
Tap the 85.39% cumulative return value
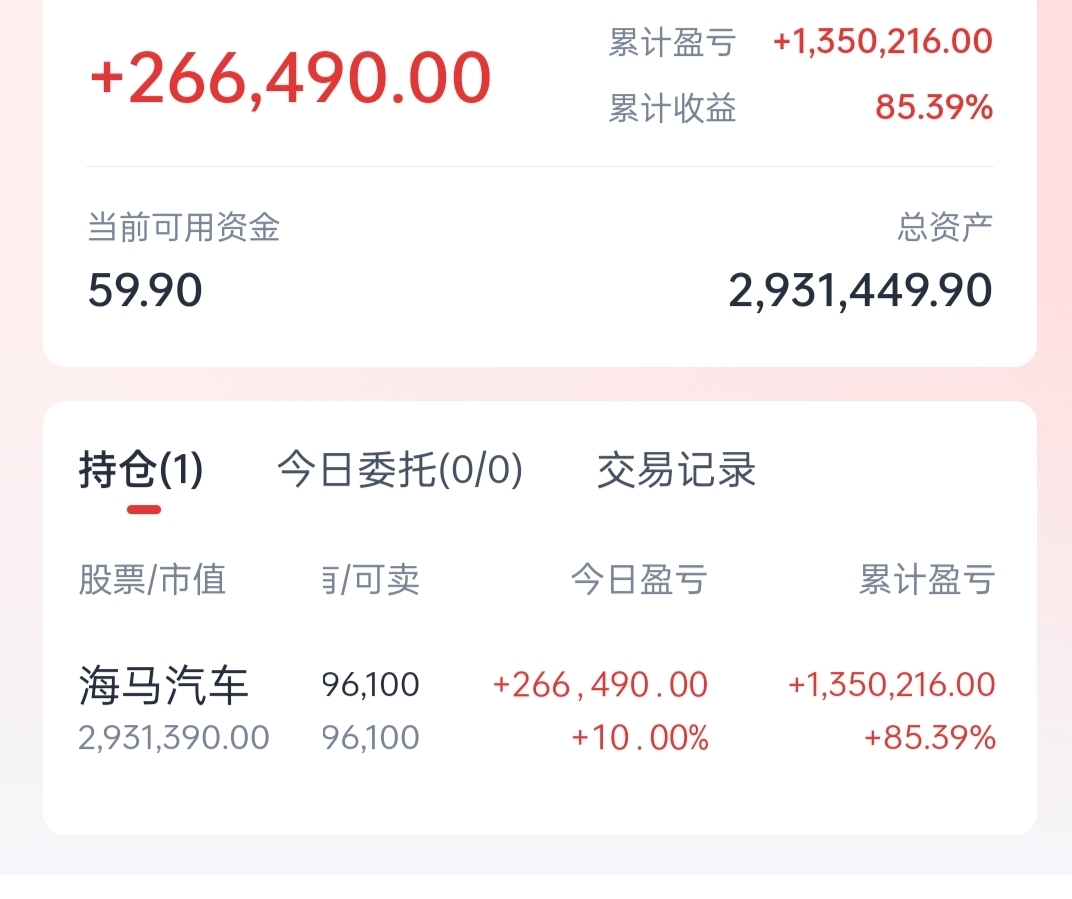click(934, 107)
